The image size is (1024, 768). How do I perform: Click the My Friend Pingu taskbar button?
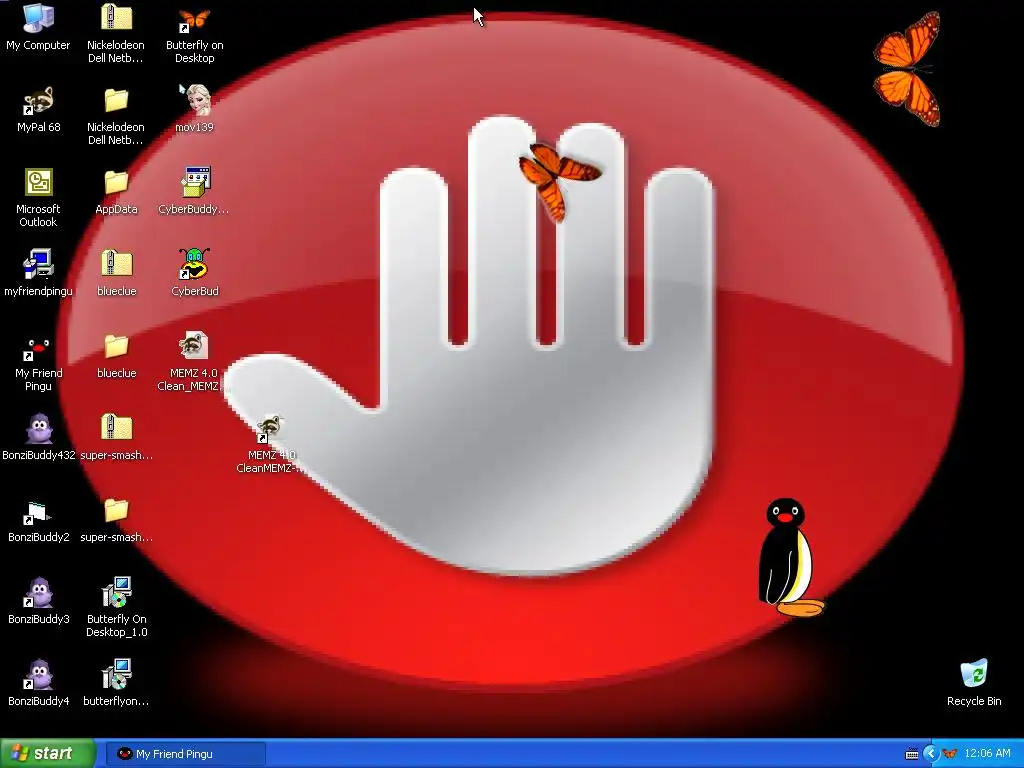tap(186, 754)
